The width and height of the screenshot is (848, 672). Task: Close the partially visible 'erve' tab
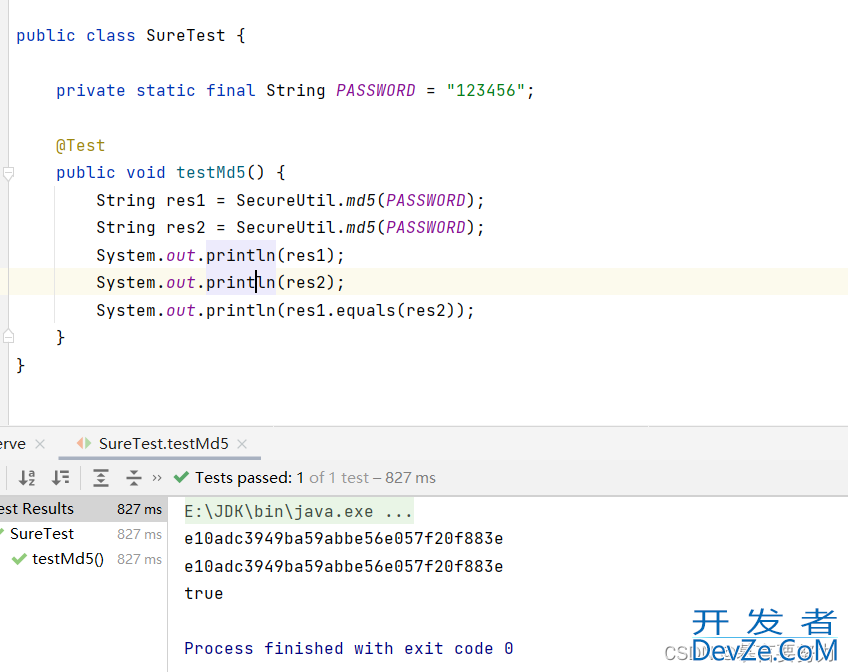pos(40,444)
